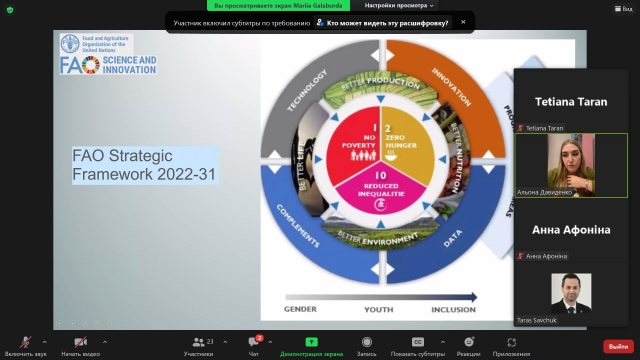Open Реакции reactions menu
640x360 pixels.
[469, 346]
